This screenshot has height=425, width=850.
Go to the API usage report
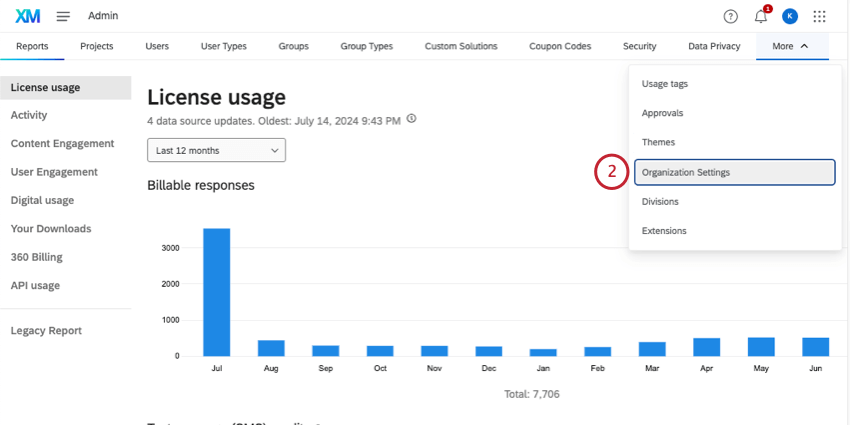coord(34,286)
